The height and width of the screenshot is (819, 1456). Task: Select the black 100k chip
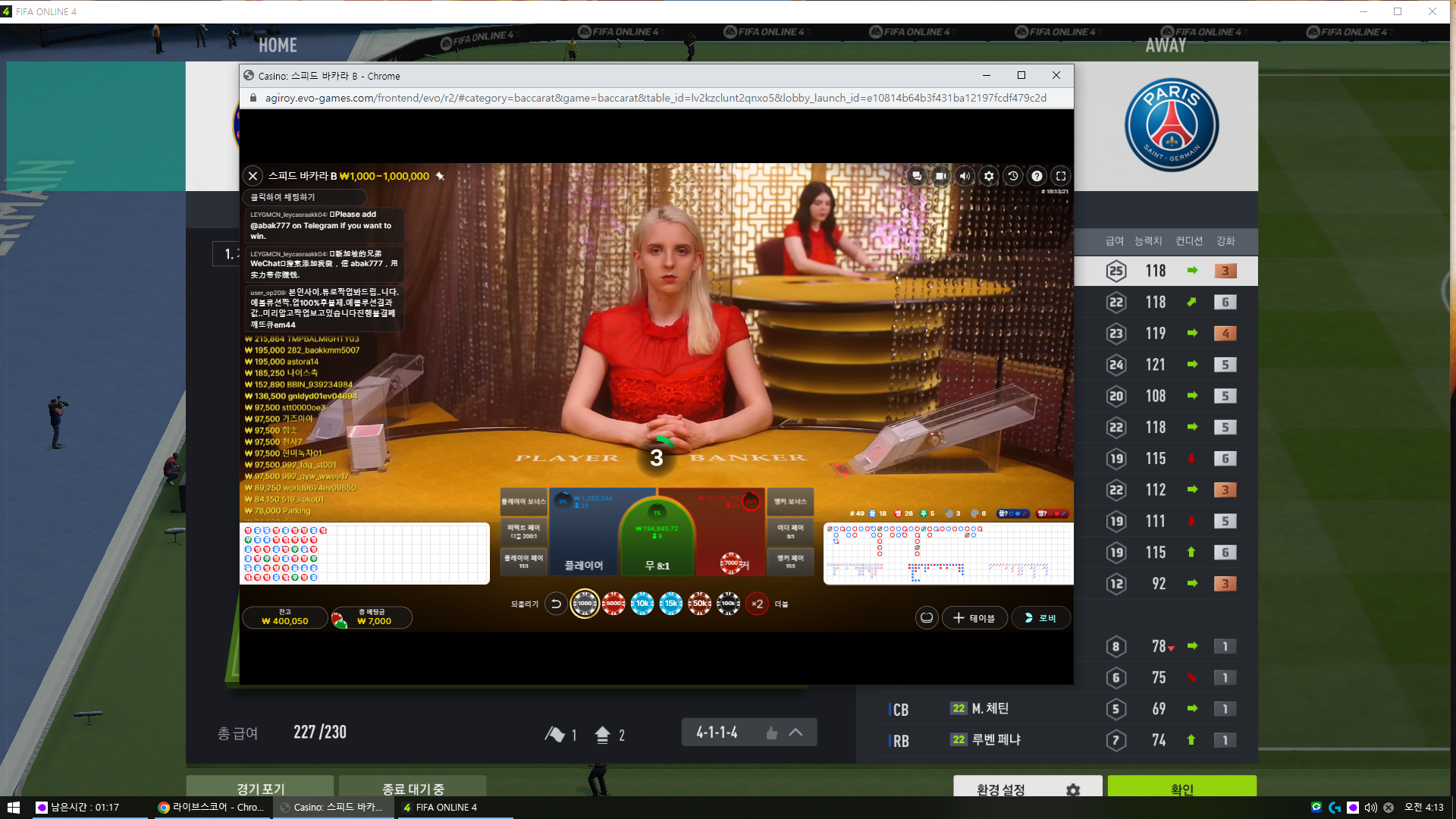tap(729, 604)
